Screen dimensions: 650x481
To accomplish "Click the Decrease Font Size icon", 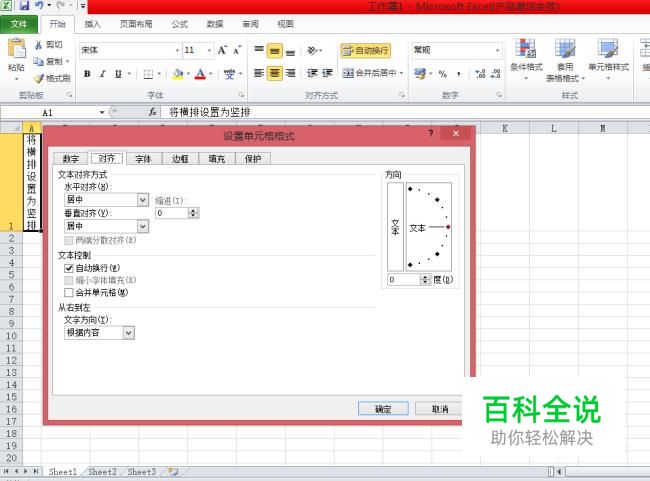I will (x=237, y=51).
